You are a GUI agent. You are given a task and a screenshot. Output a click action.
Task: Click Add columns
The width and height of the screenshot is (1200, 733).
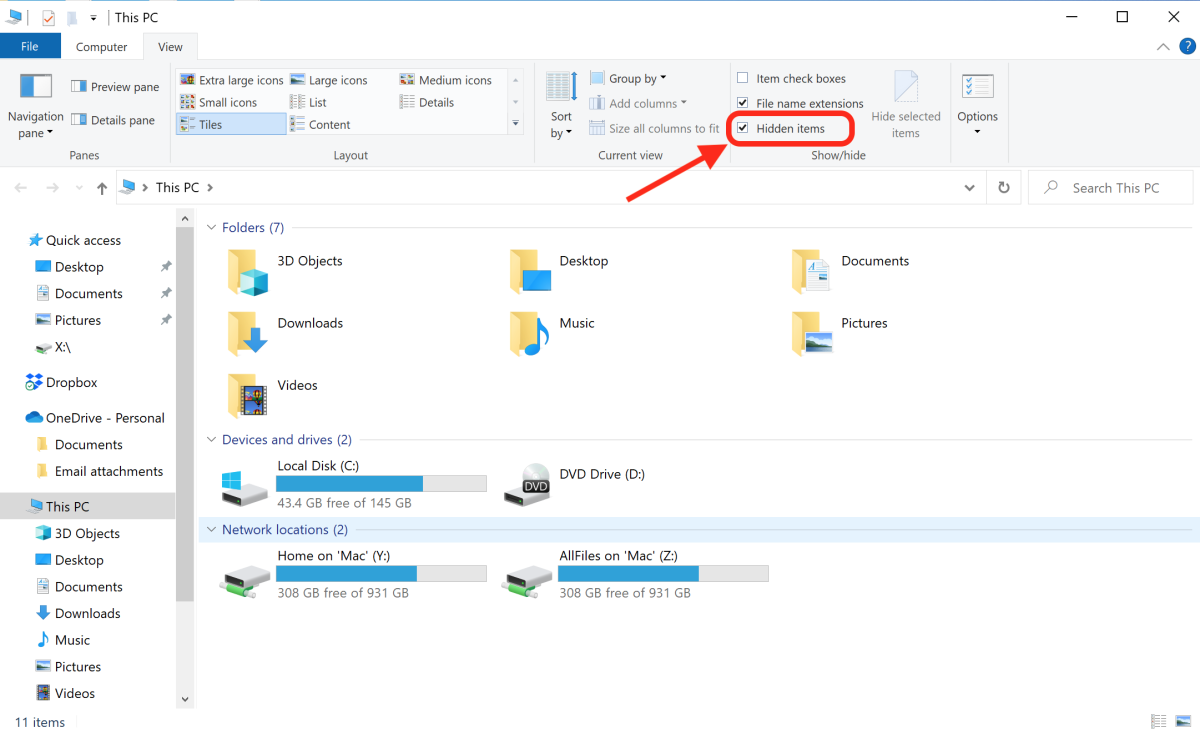coord(640,102)
